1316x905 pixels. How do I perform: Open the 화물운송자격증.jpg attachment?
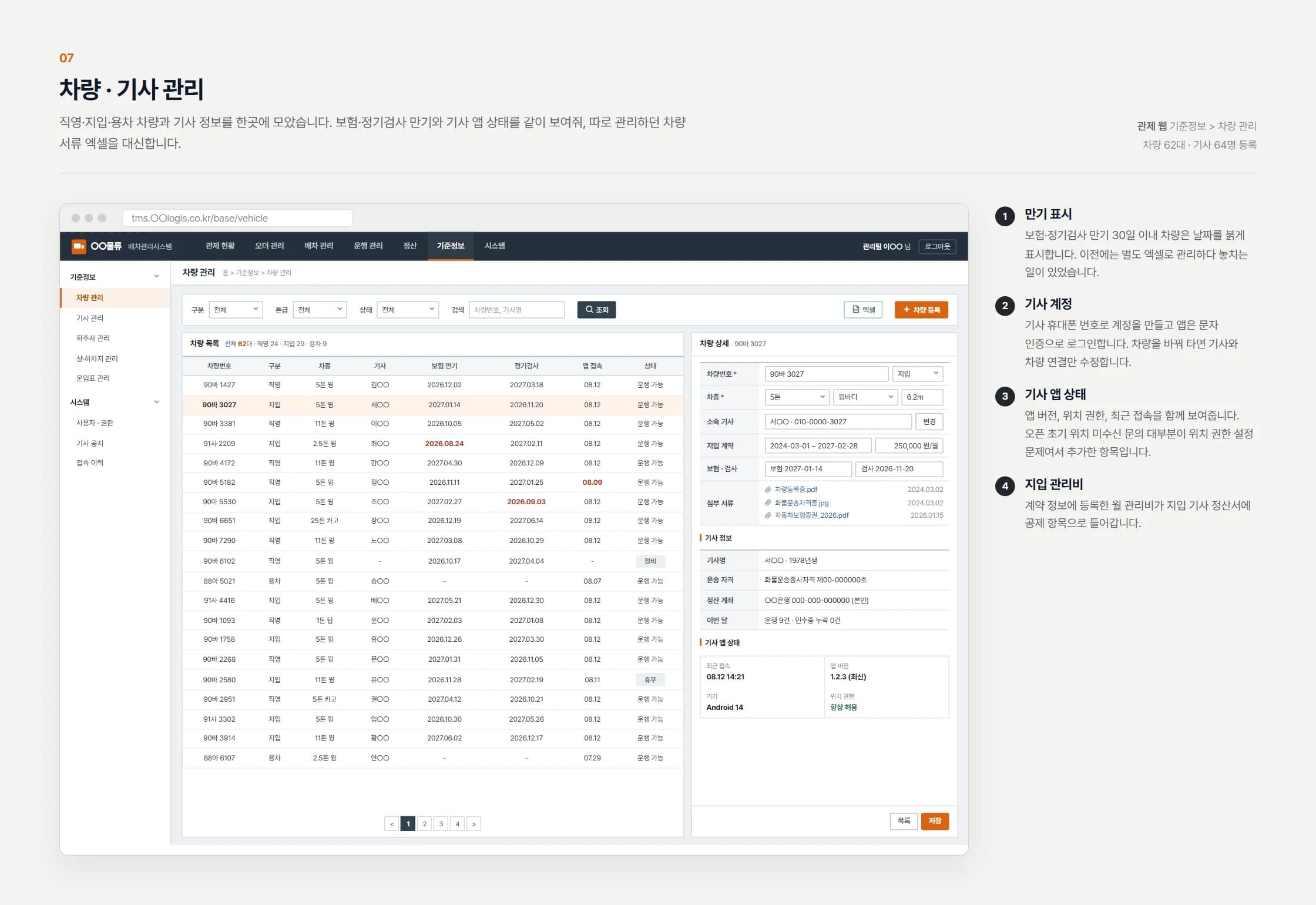point(801,502)
